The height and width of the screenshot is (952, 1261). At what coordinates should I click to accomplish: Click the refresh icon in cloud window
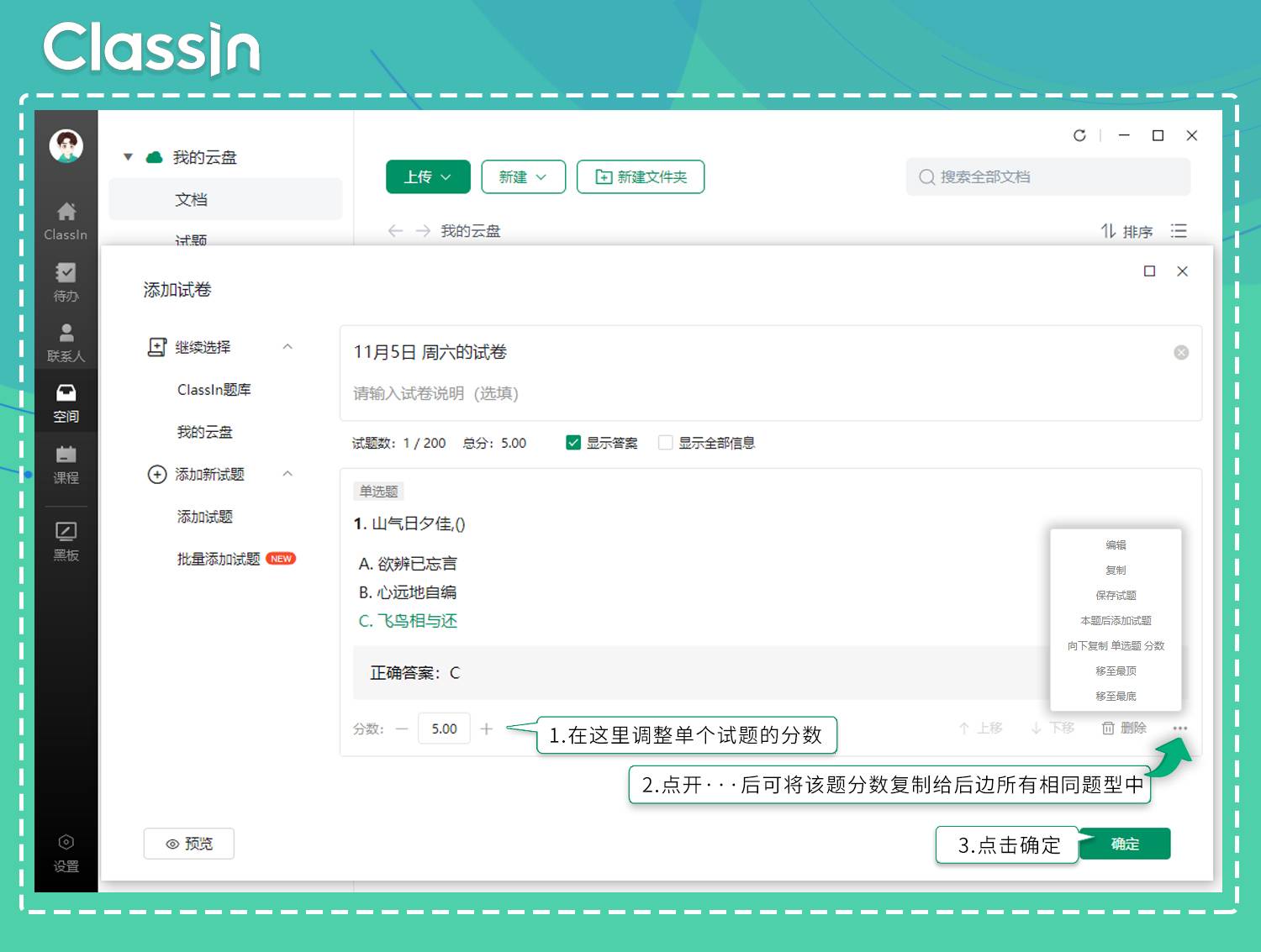1079,135
